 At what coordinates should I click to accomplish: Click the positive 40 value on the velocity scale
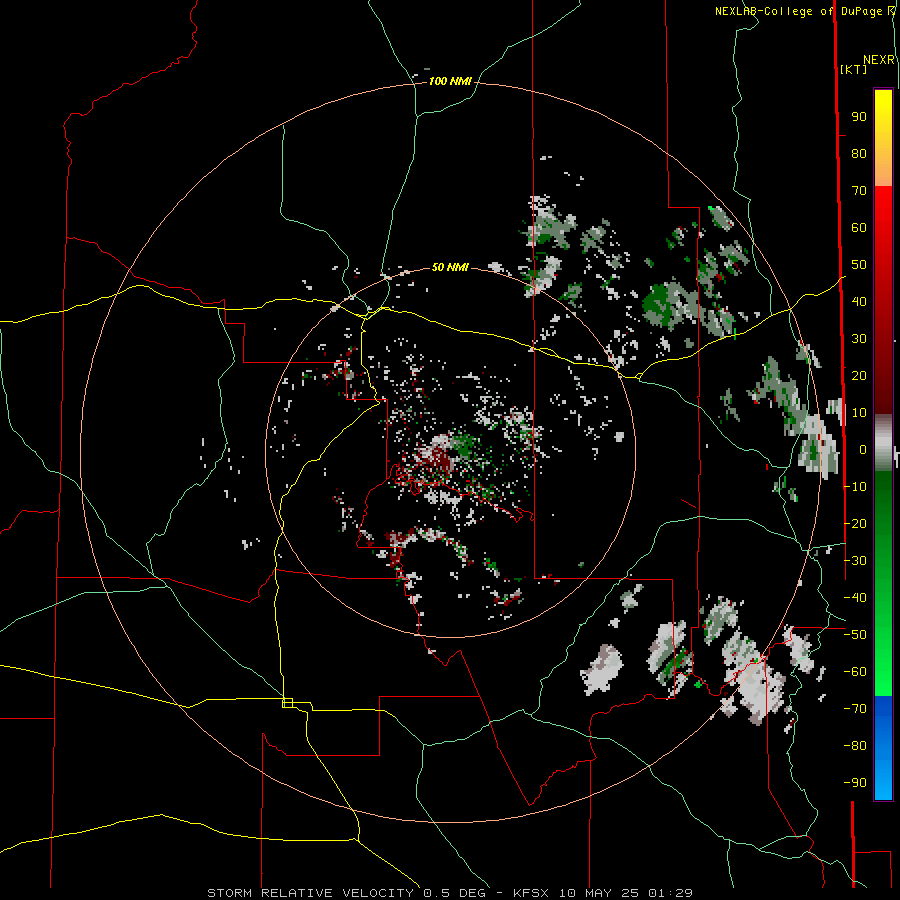click(x=859, y=302)
